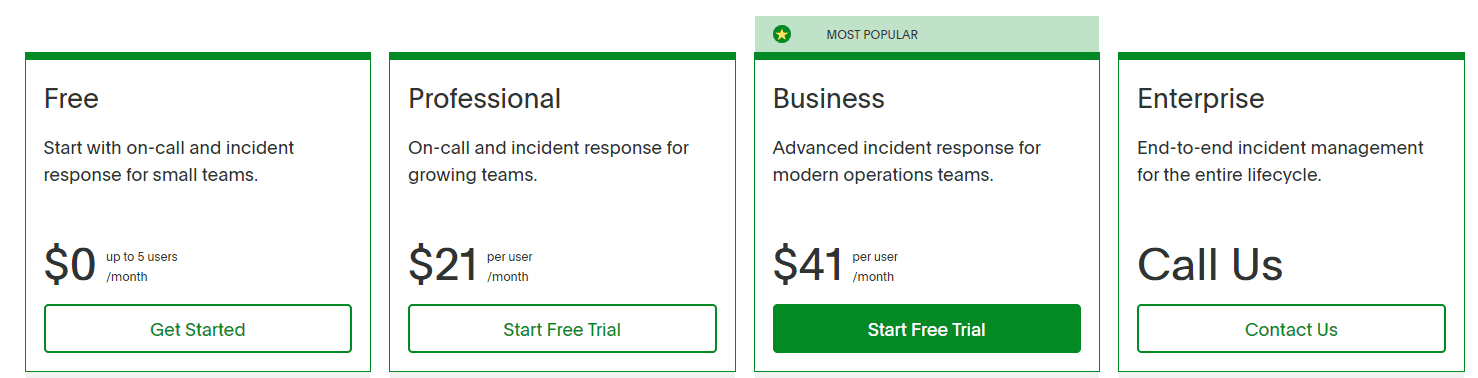1478x378 pixels.
Task: Click the 'End-to-end incident management' description
Action: [x=1280, y=161]
